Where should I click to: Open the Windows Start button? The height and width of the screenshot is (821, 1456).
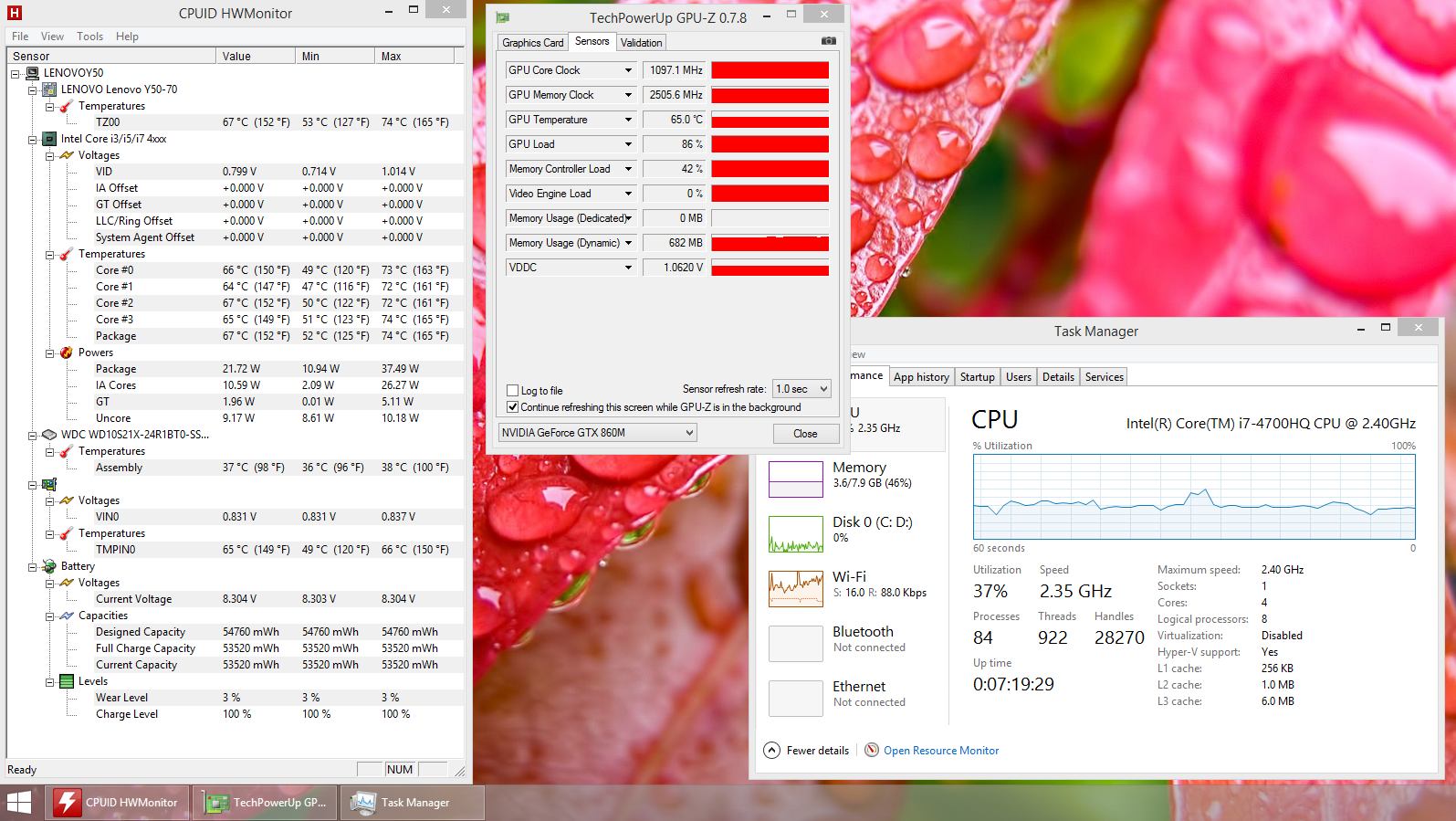tap(19, 803)
